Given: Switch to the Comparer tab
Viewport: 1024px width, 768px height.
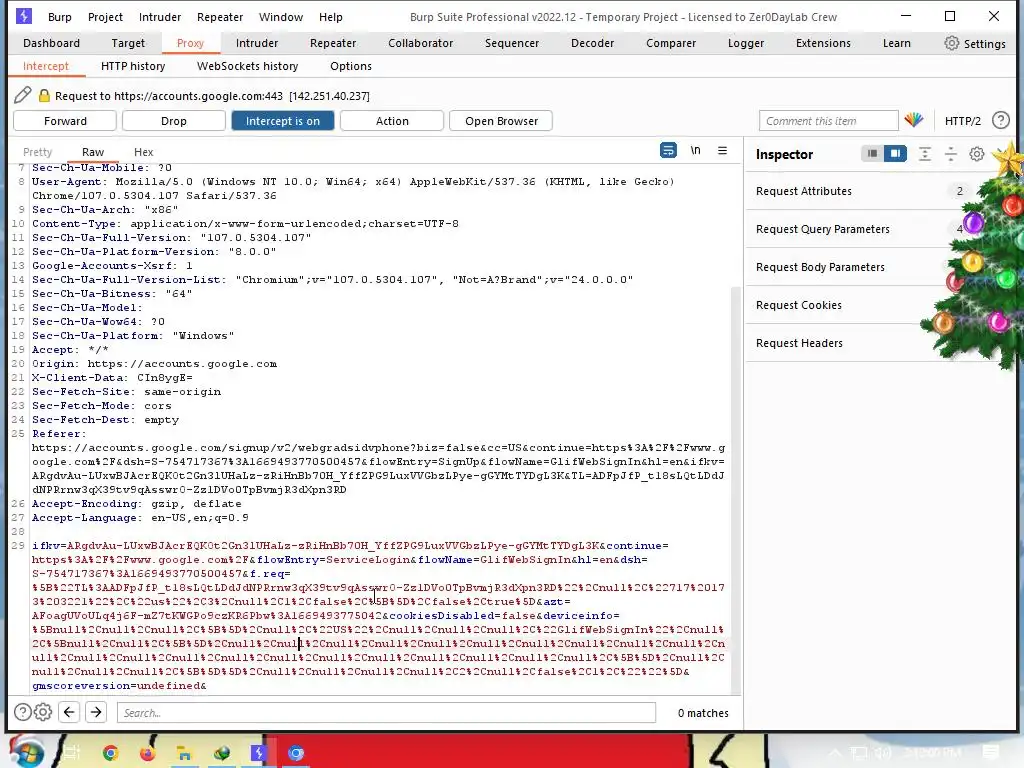Looking at the screenshot, I should [x=671, y=43].
